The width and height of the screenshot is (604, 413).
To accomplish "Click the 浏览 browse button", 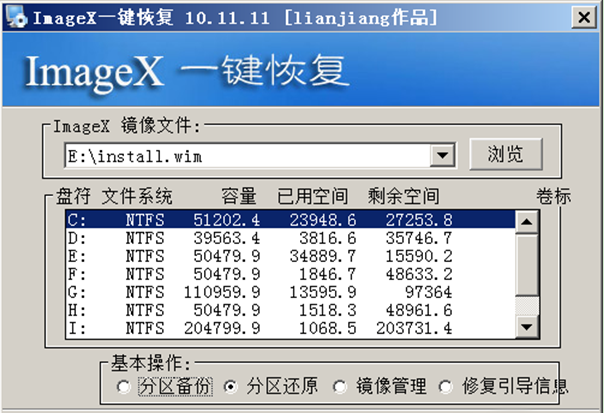I will [506, 154].
